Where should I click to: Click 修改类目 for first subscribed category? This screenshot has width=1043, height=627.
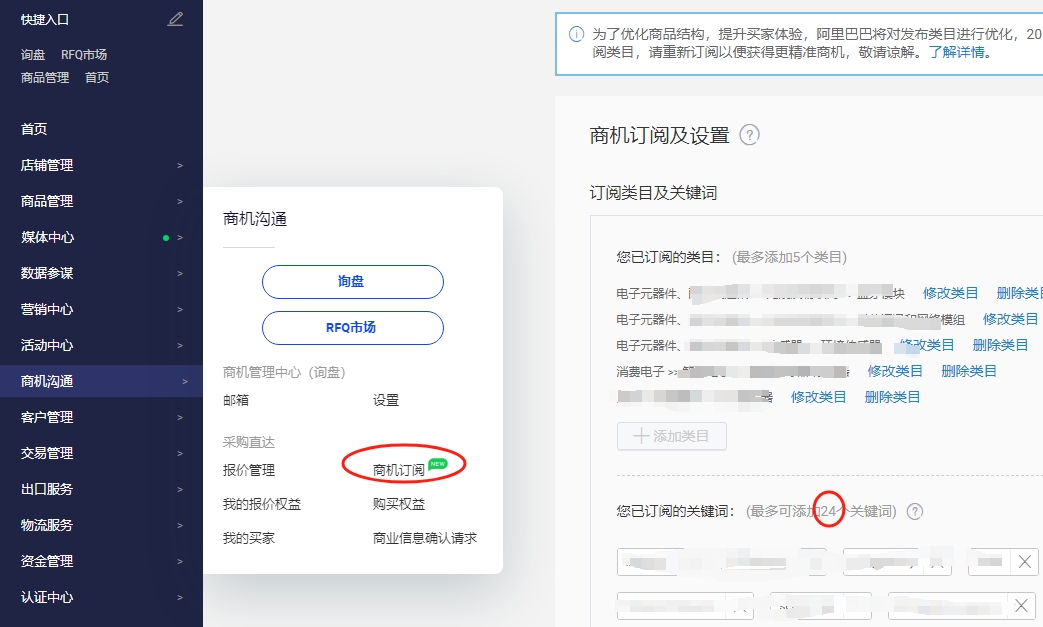pyautogui.click(x=951, y=293)
